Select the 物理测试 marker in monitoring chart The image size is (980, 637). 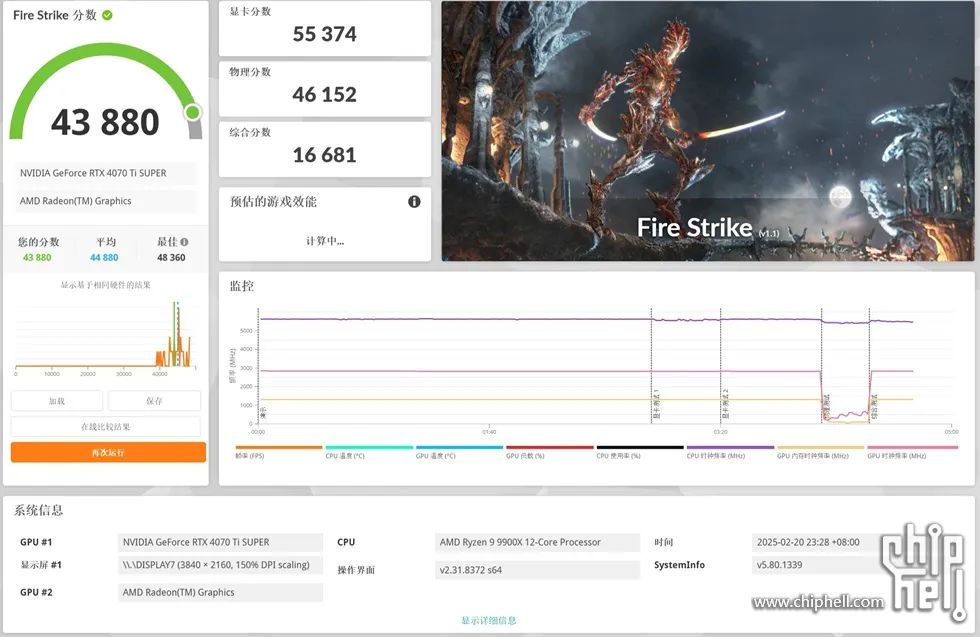pos(826,407)
